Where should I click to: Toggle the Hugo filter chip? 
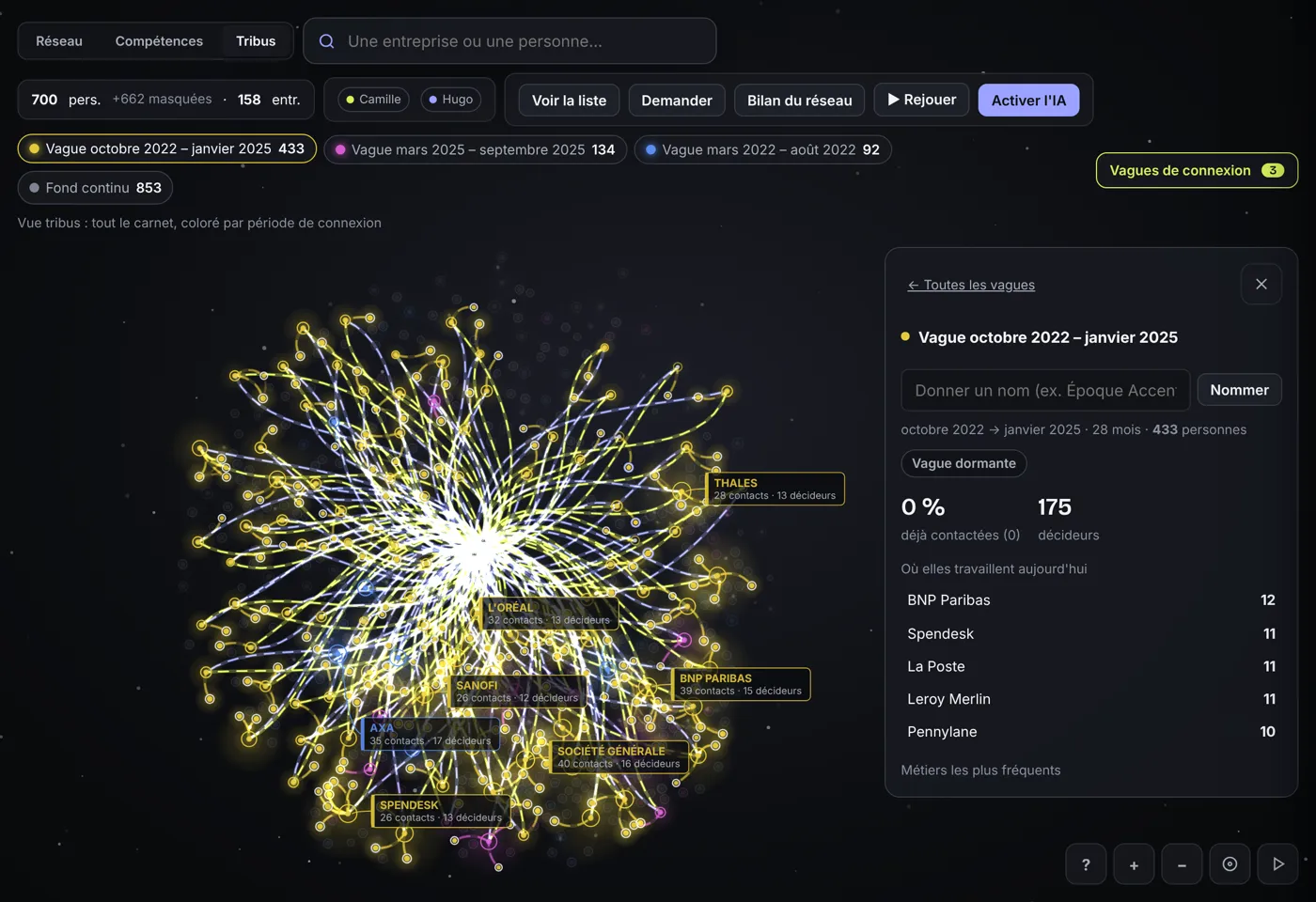(451, 100)
